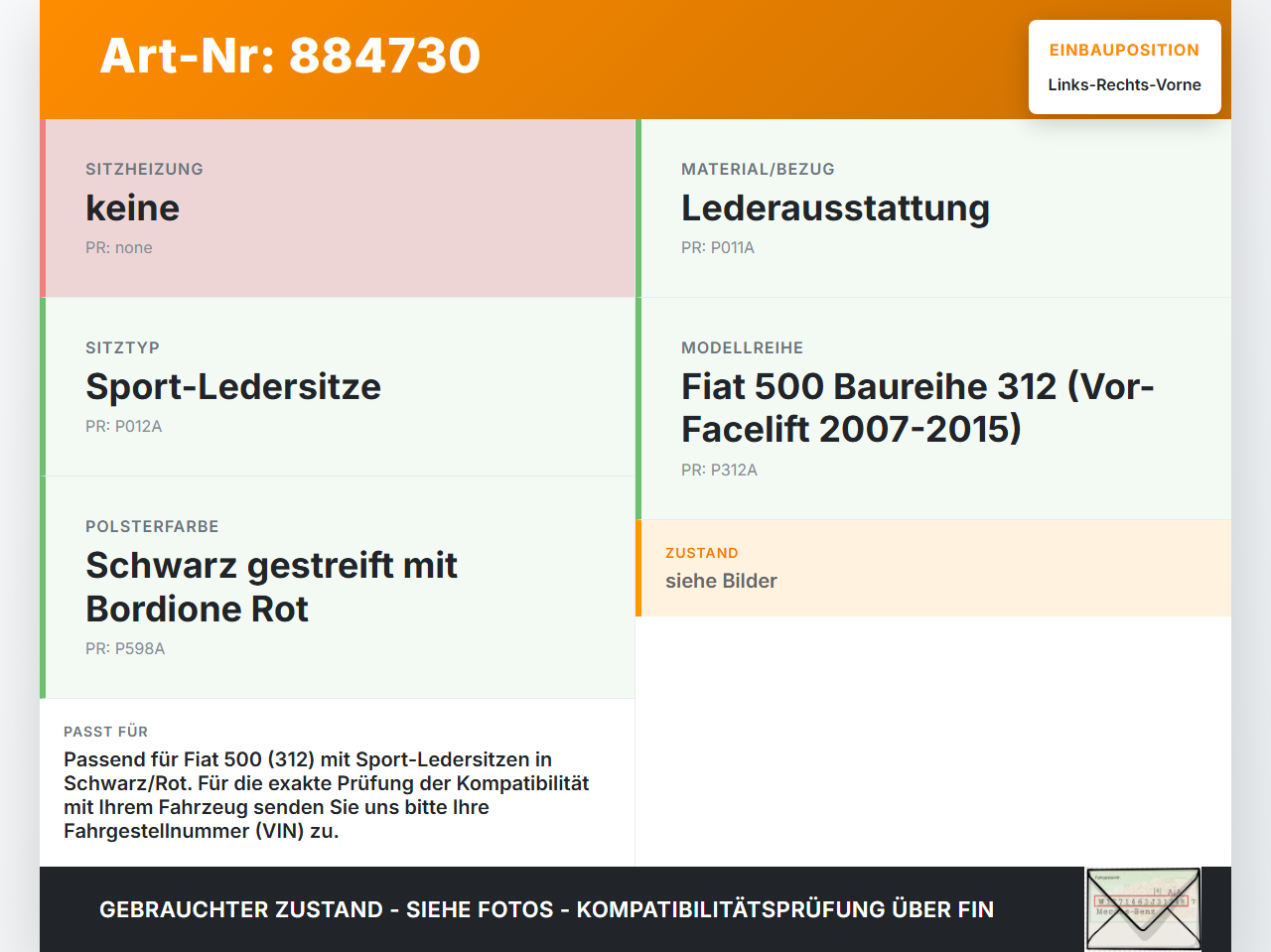Click the SITZHEIZUNG label
The height and width of the screenshot is (952, 1271).
tap(144, 169)
